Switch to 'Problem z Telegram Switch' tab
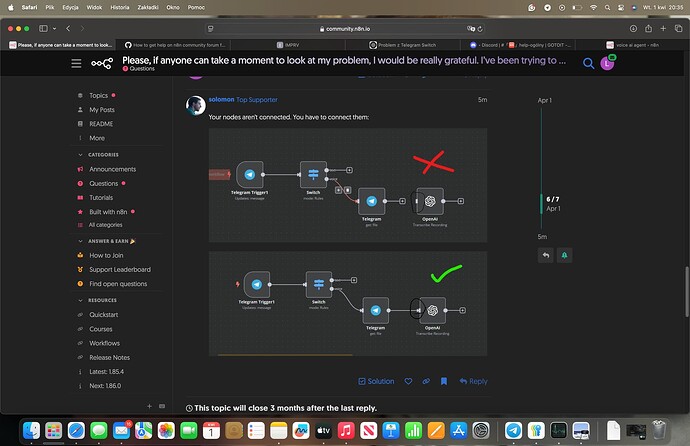This screenshot has height=446, width=690. coord(403,45)
